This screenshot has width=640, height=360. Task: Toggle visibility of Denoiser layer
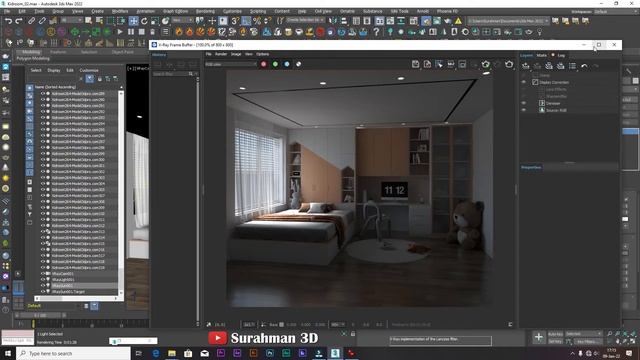point(524,103)
